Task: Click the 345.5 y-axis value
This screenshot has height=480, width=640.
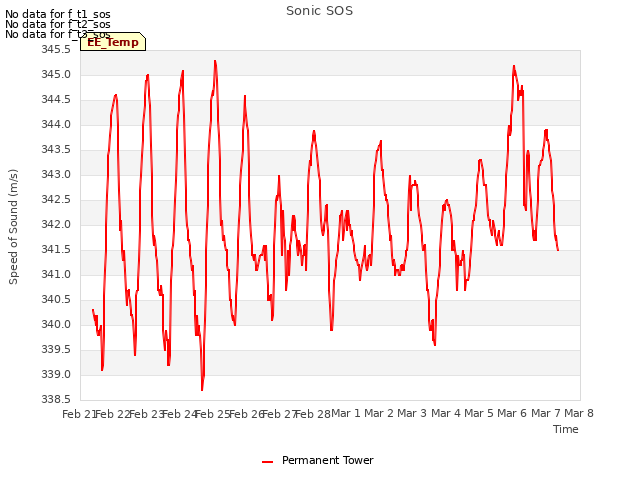Action: [56, 50]
